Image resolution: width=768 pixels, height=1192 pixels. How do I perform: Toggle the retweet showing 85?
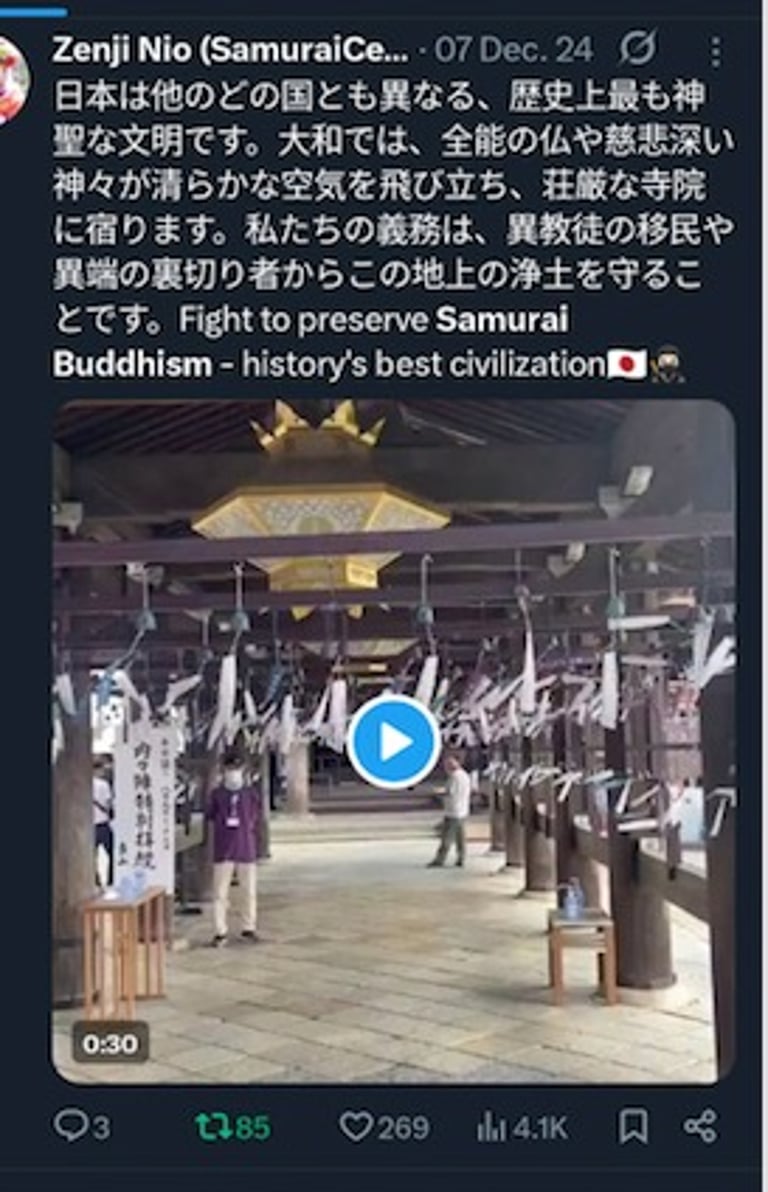coord(233,1127)
